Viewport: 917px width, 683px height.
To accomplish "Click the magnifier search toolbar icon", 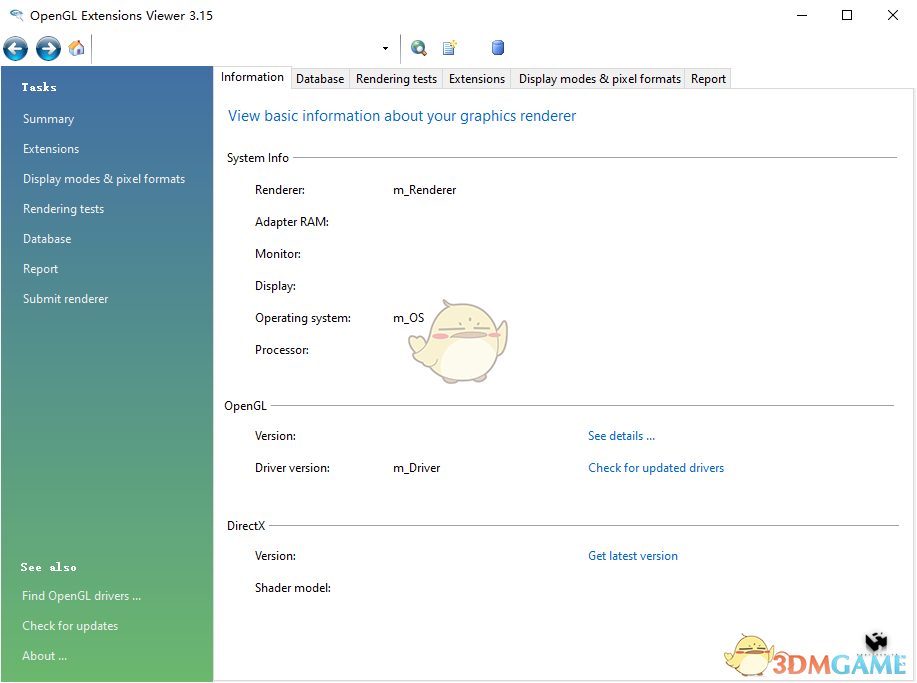I will pyautogui.click(x=418, y=48).
